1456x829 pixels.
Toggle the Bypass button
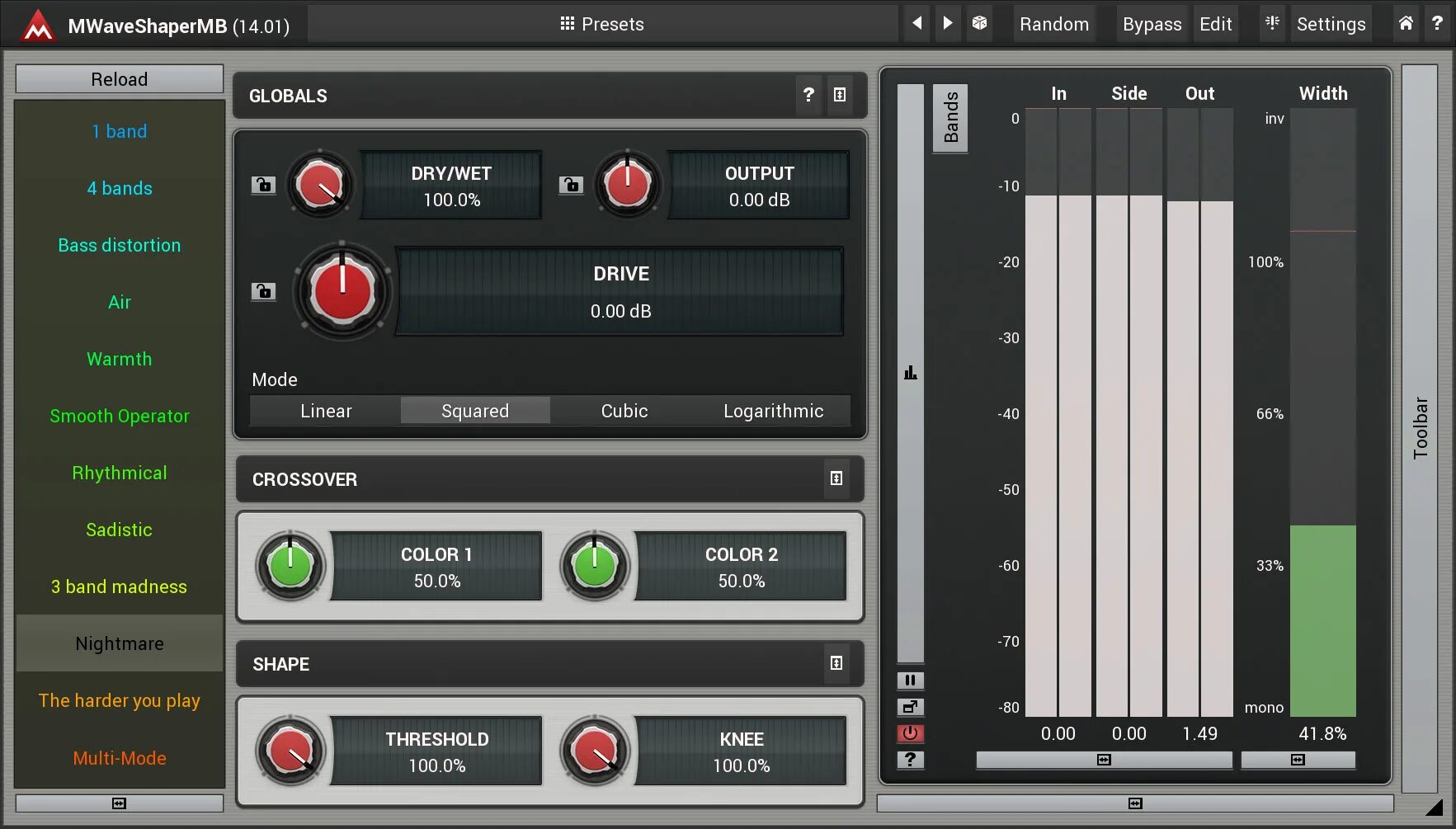coord(1152,24)
